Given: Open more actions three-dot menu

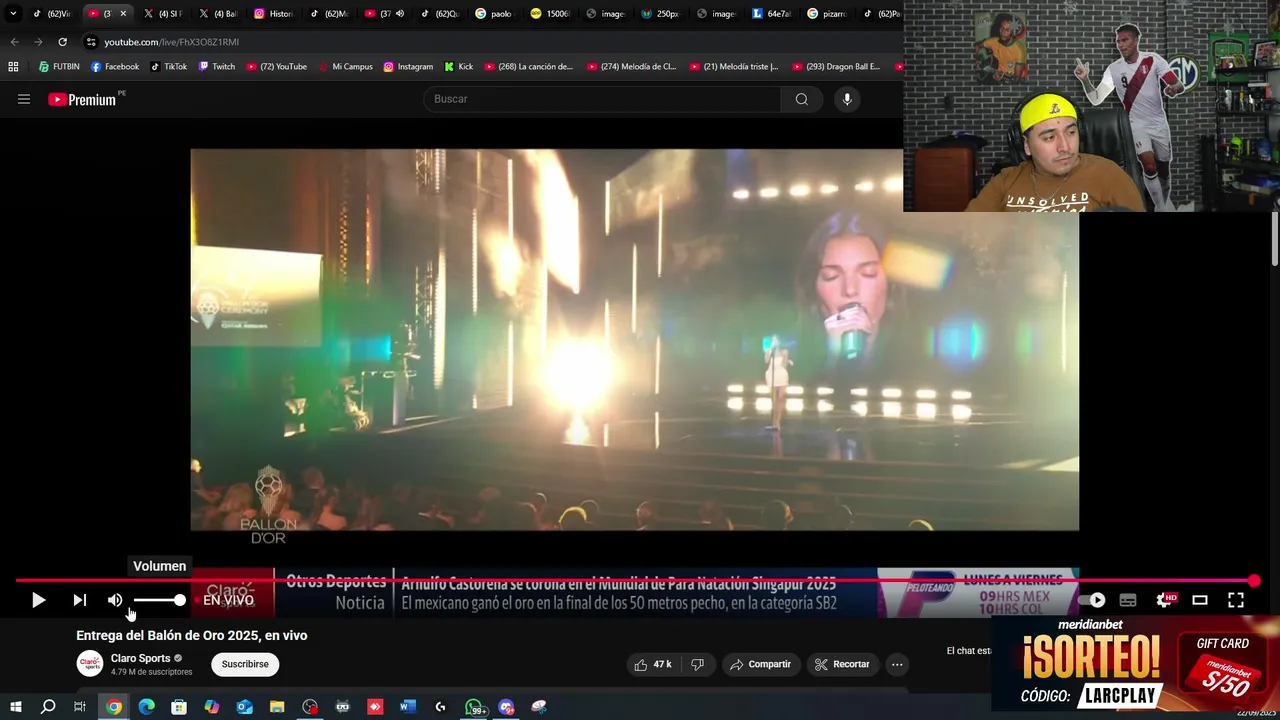Looking at the screenshot, I should click(897, 664).
